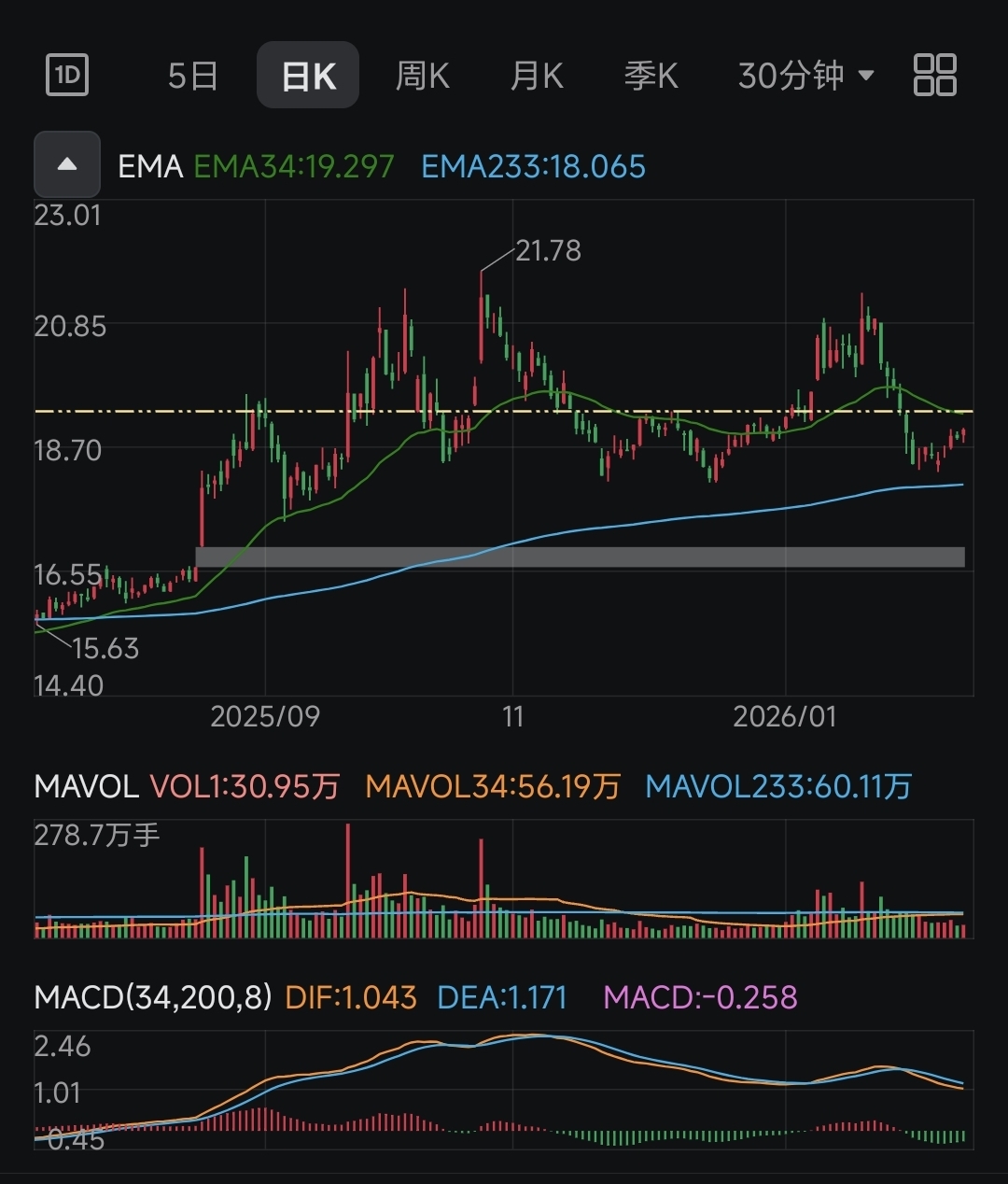Open the 30分钟 interval dropdown
Viewport: 1008px width, 1184px height.
tap(806, 76)
